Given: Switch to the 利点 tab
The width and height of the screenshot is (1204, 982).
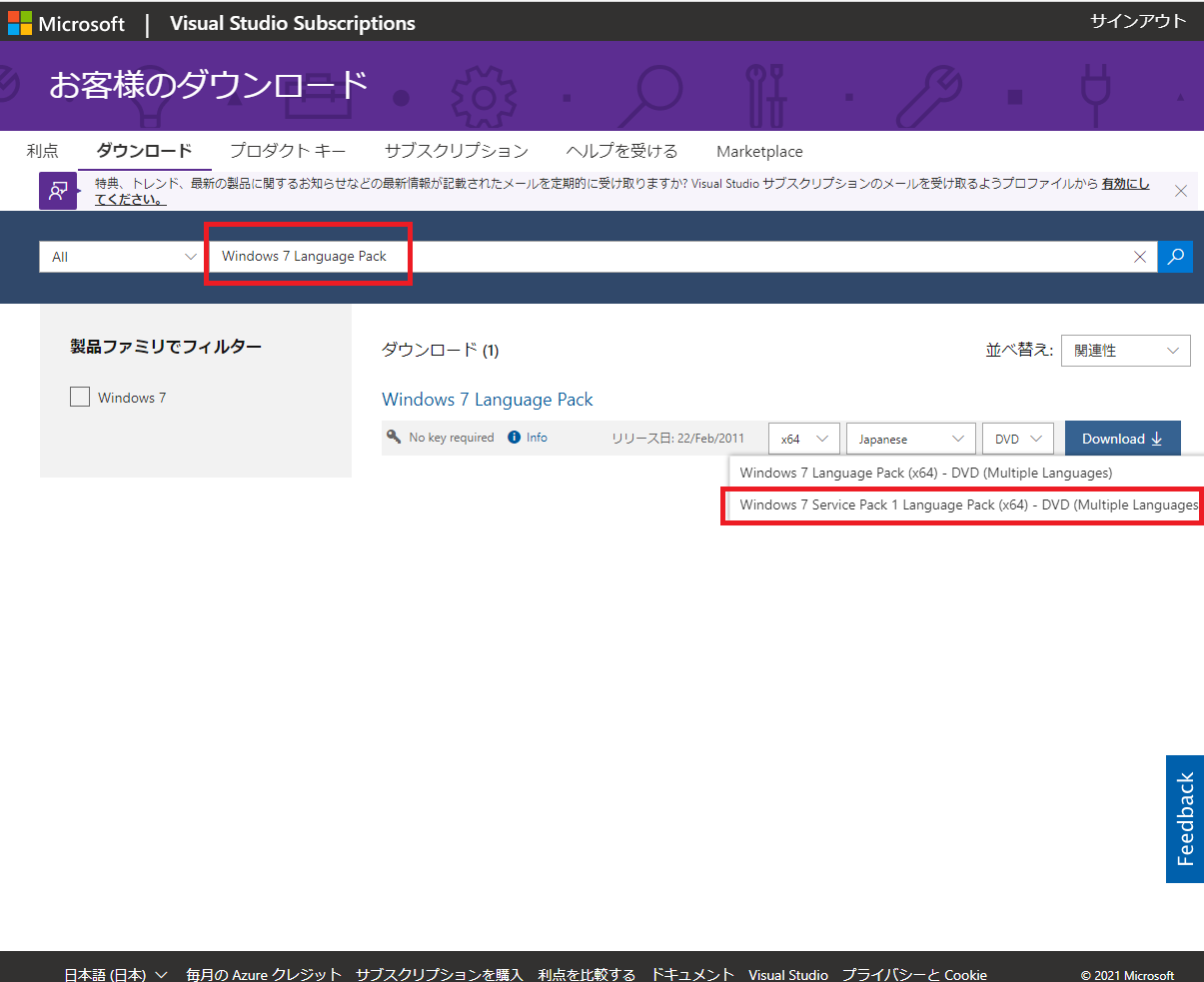Looking at the screenshot, I should [43, 151].
